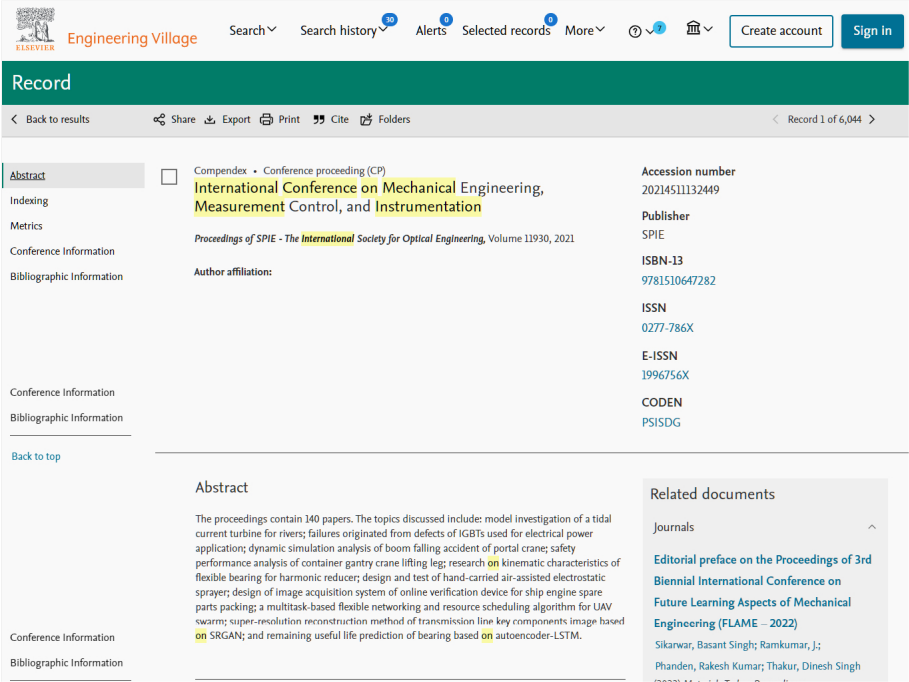Viewport: 909px width, 682px height.
Task: Click the Folders label in the toolbar
Action: click(x=394, y=119)
